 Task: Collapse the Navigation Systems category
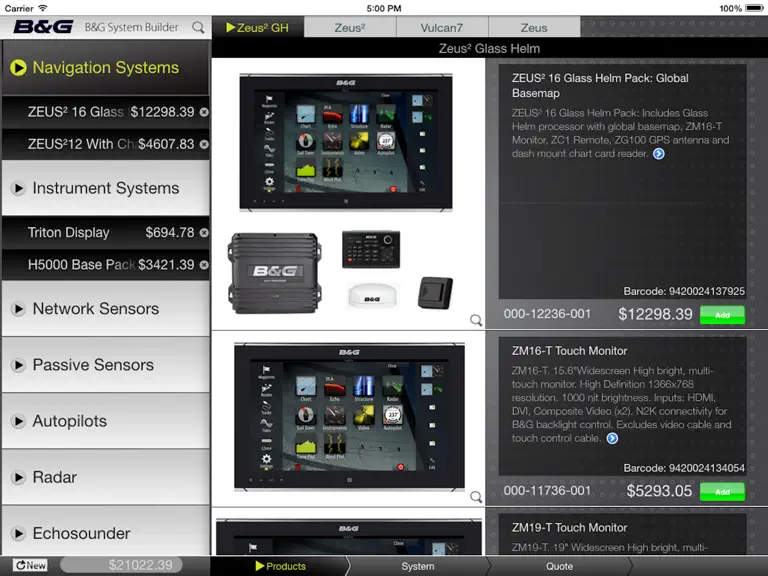[106, 68]
